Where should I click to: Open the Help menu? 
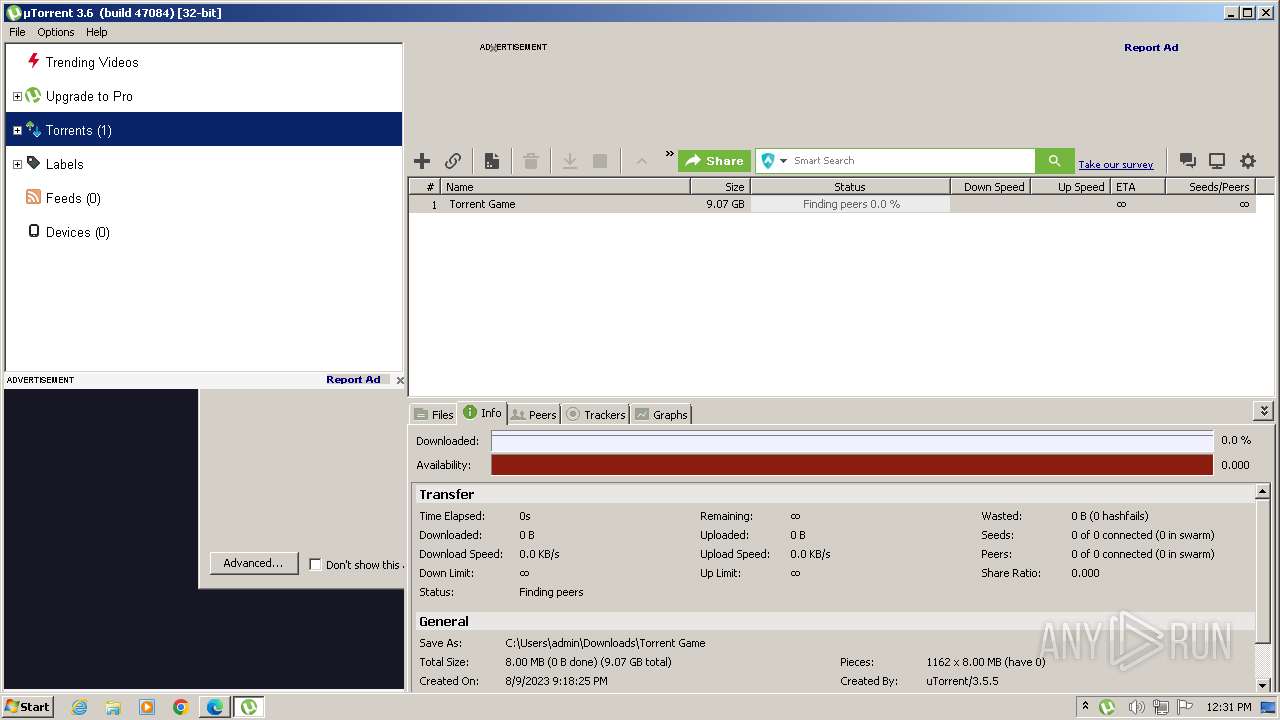click(96, 32)
